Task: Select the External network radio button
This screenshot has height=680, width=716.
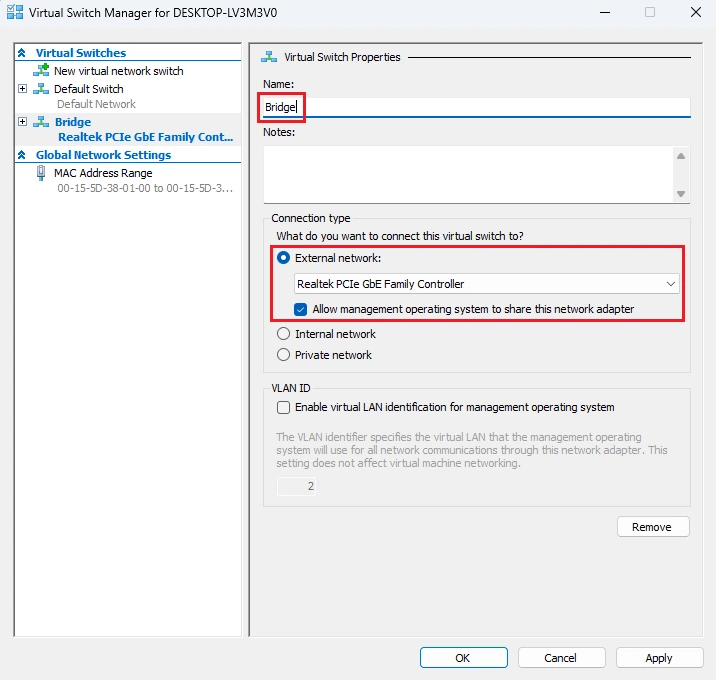Action: tap(284, 258)
